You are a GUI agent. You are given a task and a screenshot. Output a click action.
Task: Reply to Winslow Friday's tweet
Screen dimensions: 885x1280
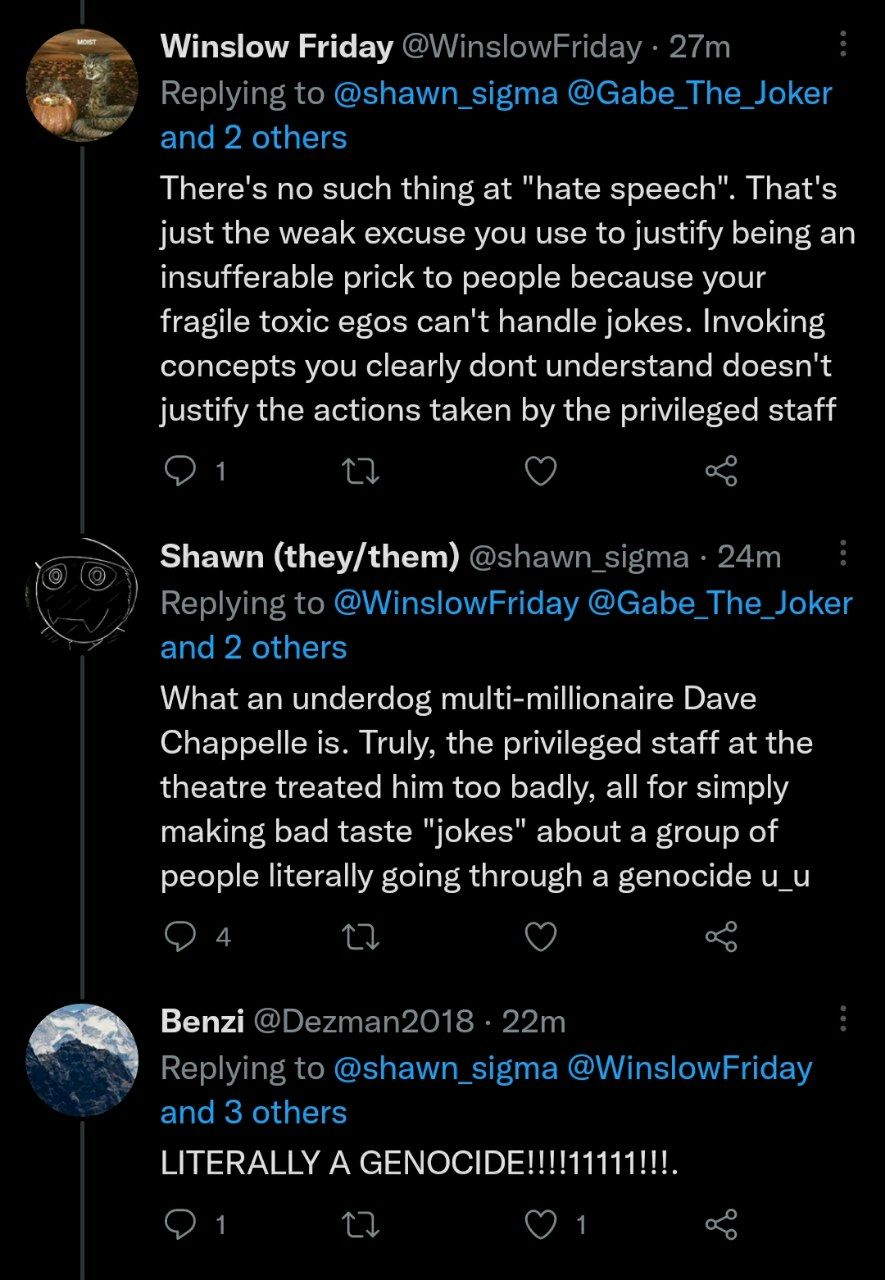click(180, 471)
